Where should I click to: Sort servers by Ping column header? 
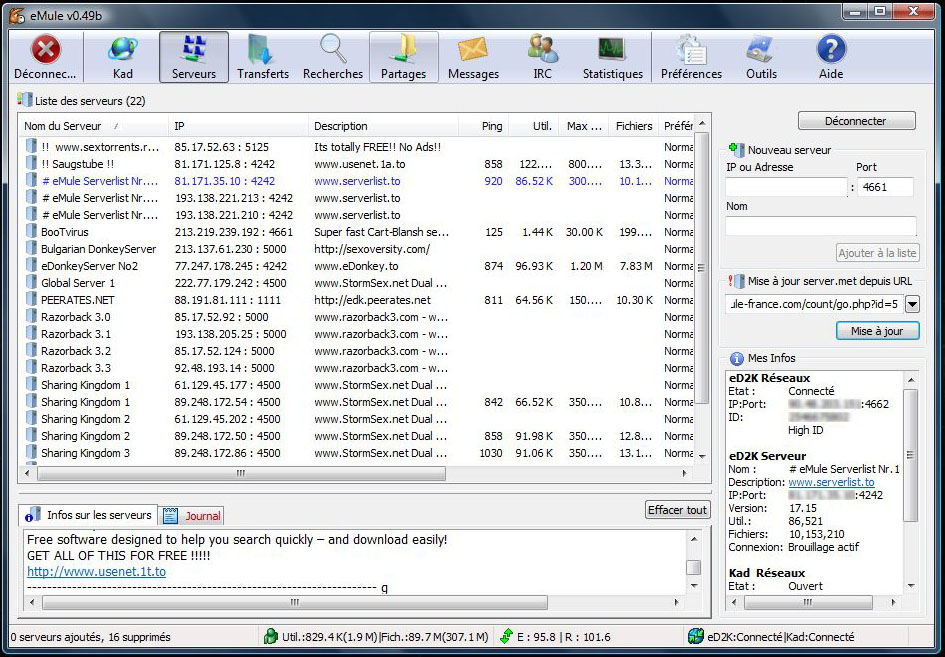485,126
